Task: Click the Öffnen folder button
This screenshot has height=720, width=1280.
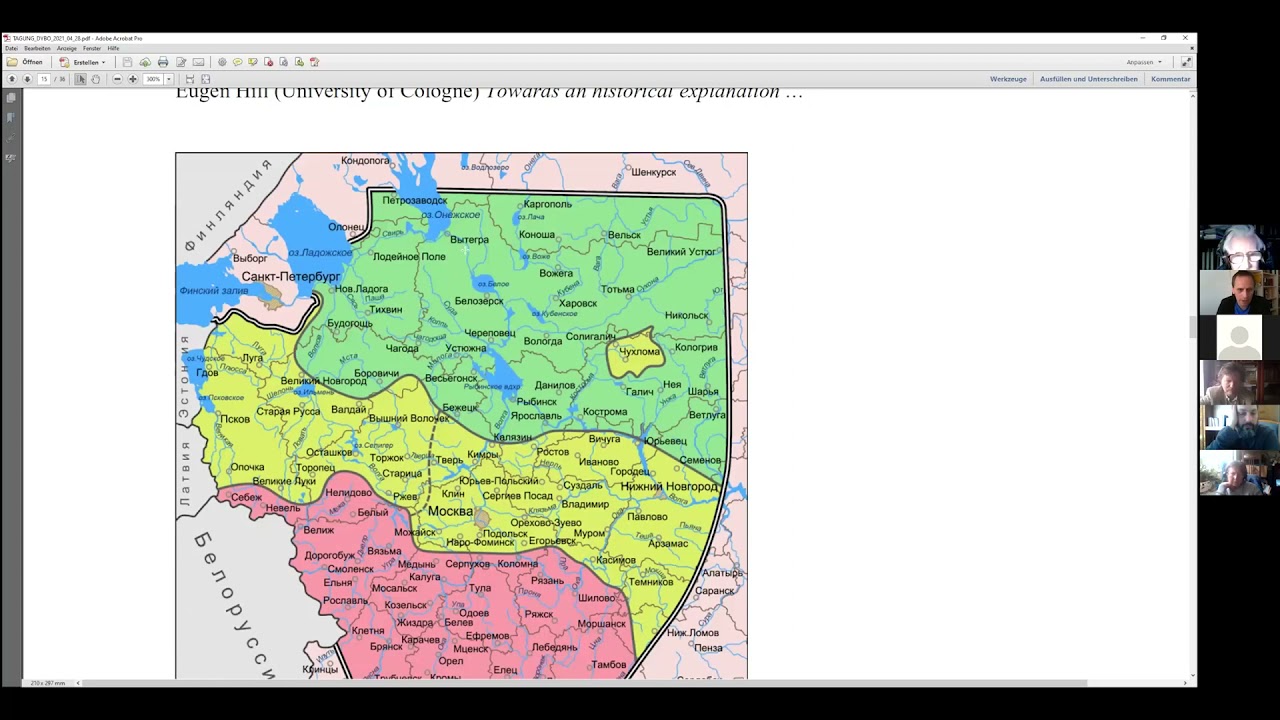Action: click(25, 62)
